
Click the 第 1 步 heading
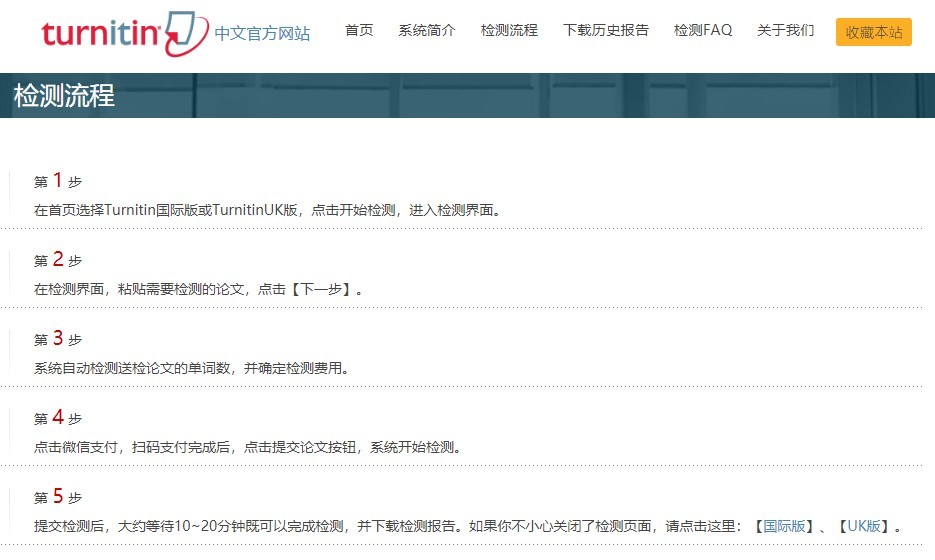click(x=58, y=180)
